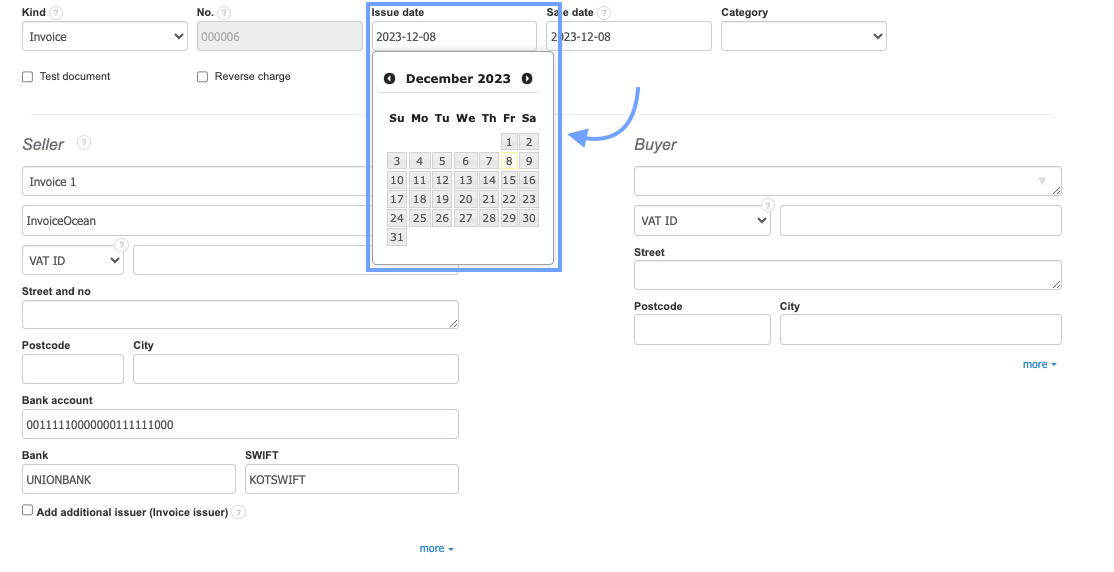Click the Bank account input field
1114x572 pixels.
click(240, 424)
